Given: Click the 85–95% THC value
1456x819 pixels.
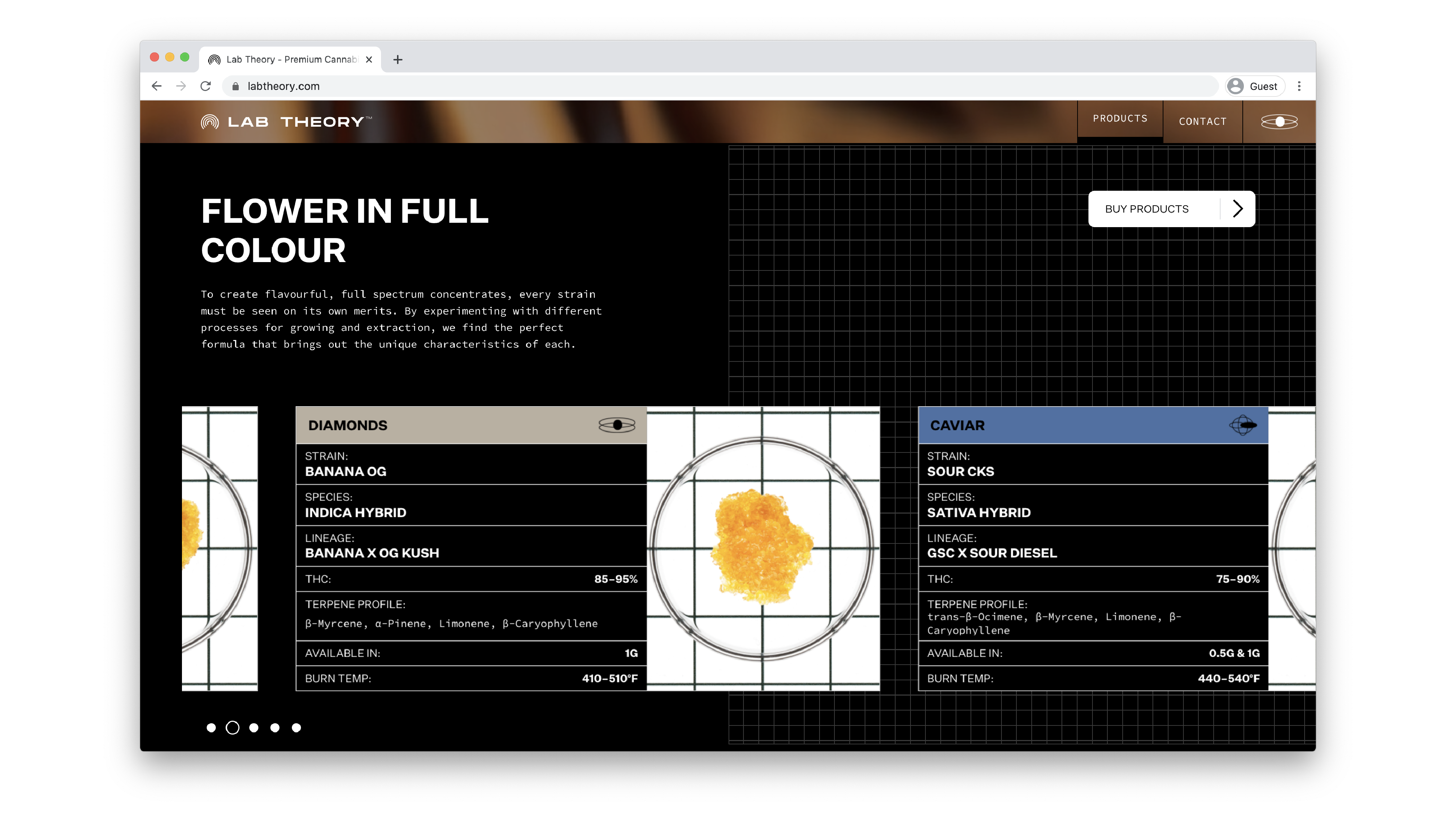Looking at the screenshot, I should click(615, 579).
